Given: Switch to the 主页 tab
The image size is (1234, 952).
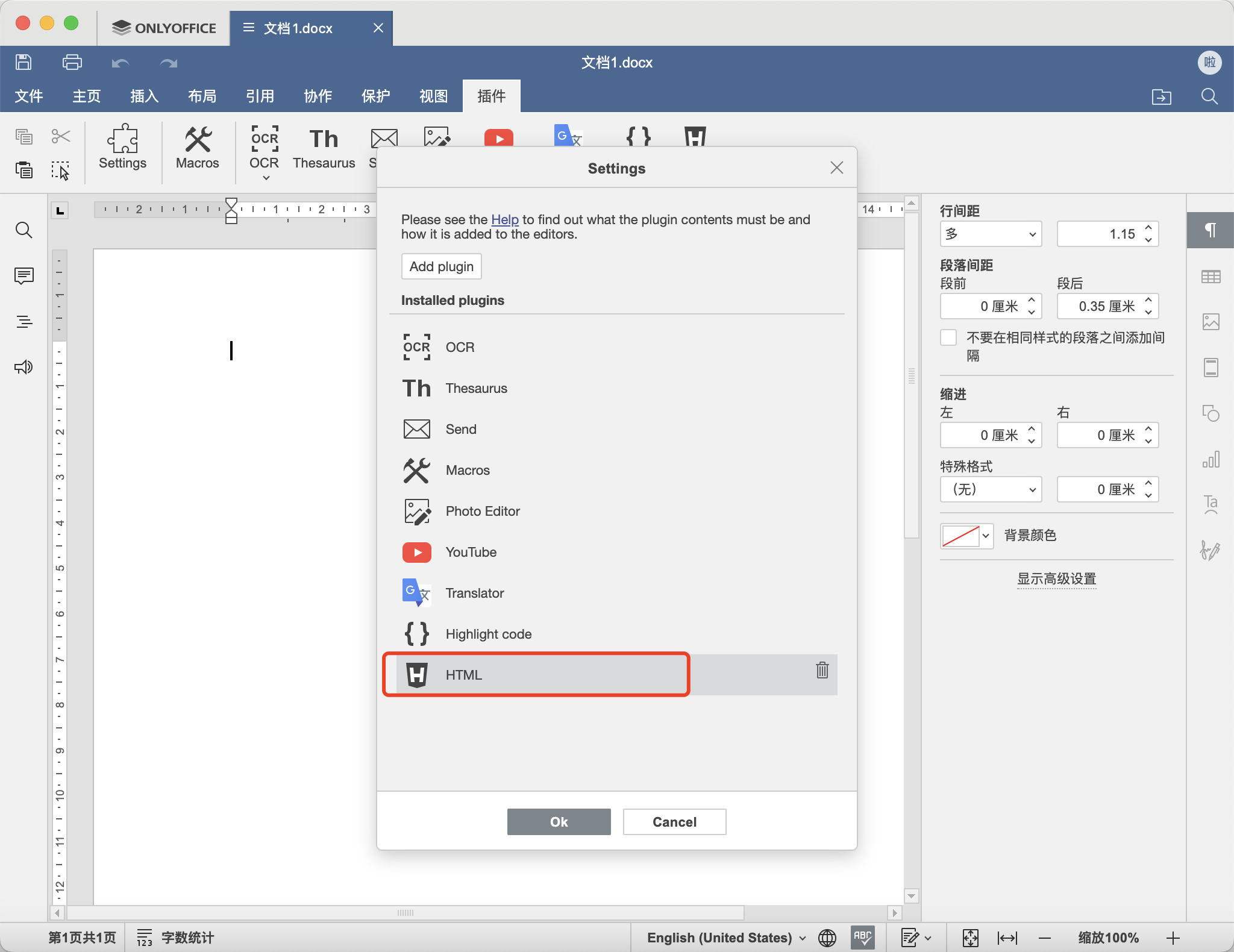Looking at the screenshot, I should [87, 96].
